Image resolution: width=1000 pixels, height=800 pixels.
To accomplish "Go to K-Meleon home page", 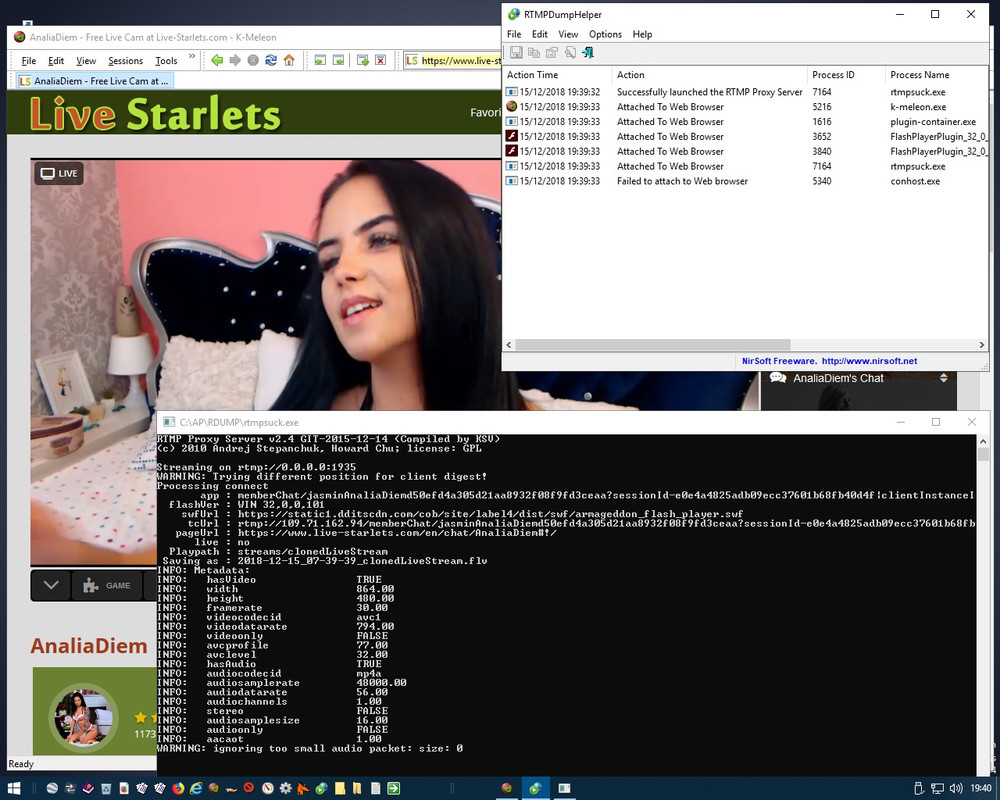I will [289, 61].
